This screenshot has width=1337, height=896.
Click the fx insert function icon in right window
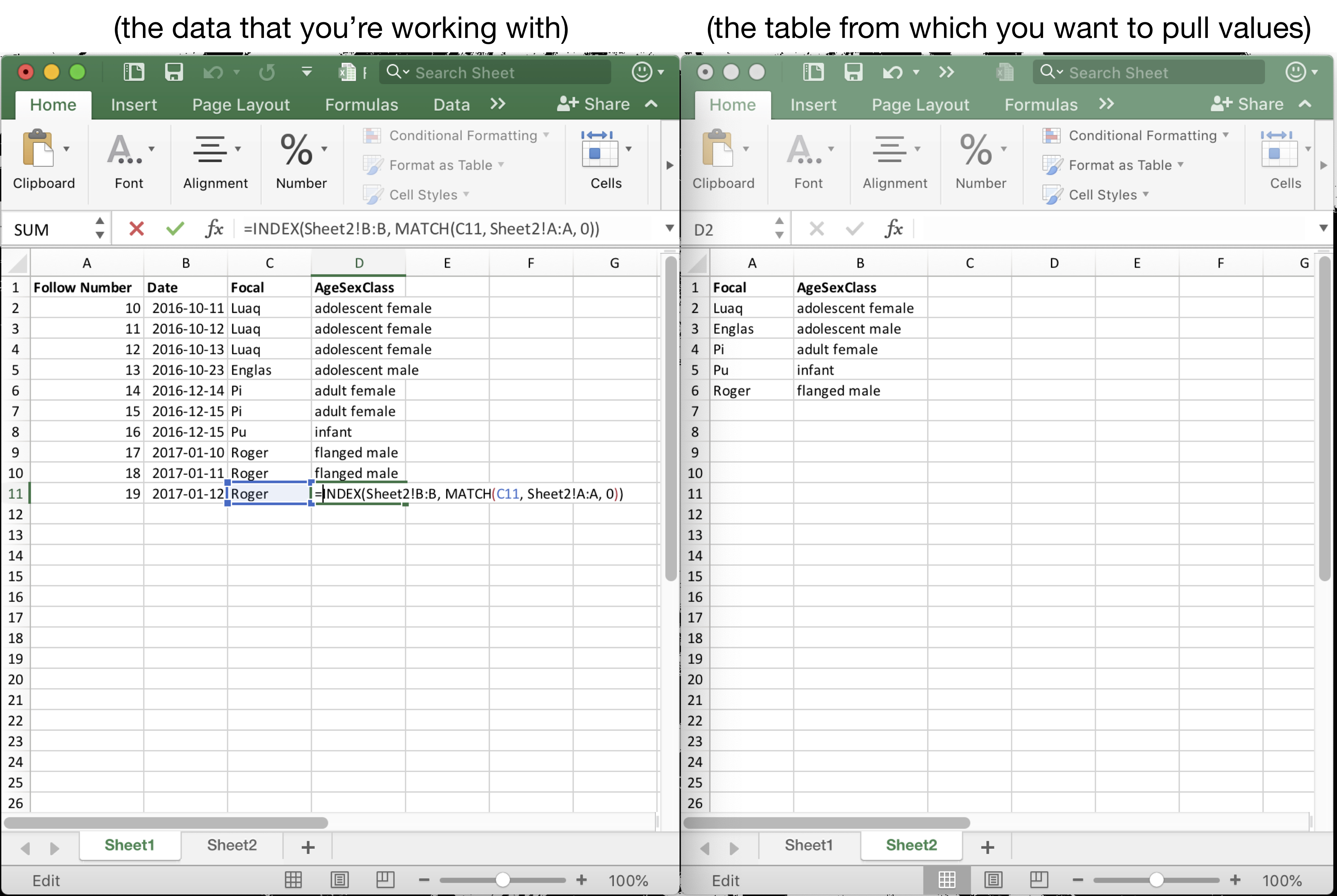[894, 228]
